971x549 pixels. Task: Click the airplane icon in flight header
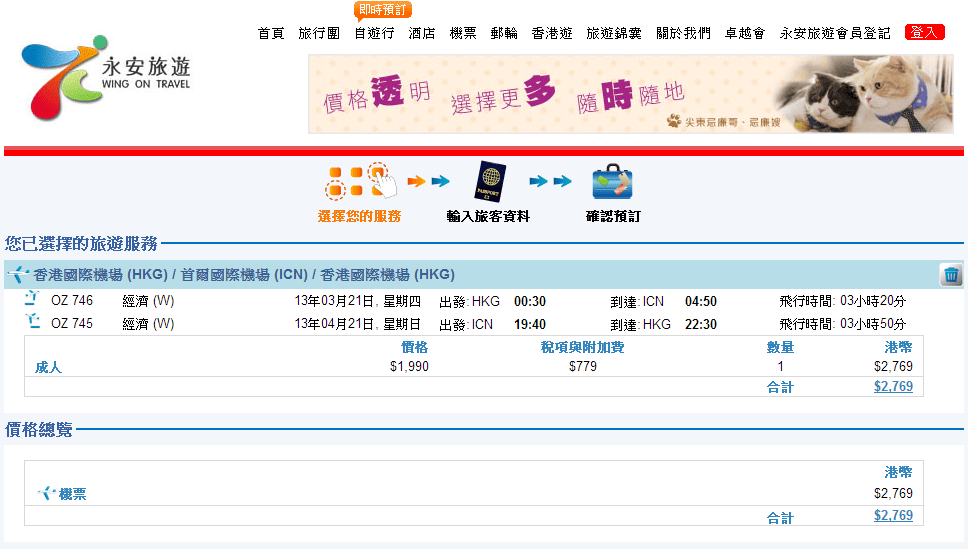tap(18, 275)
